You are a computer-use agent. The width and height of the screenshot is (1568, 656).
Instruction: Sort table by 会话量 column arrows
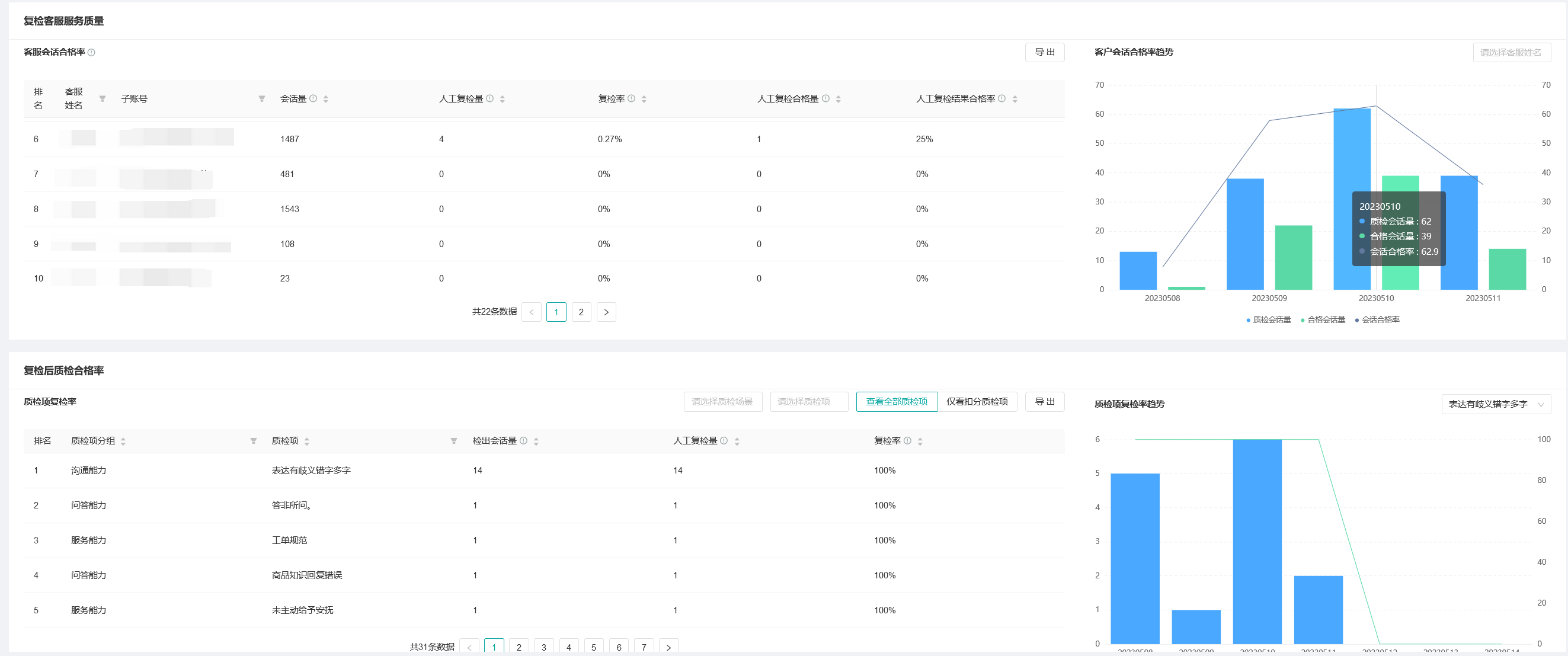326,98
